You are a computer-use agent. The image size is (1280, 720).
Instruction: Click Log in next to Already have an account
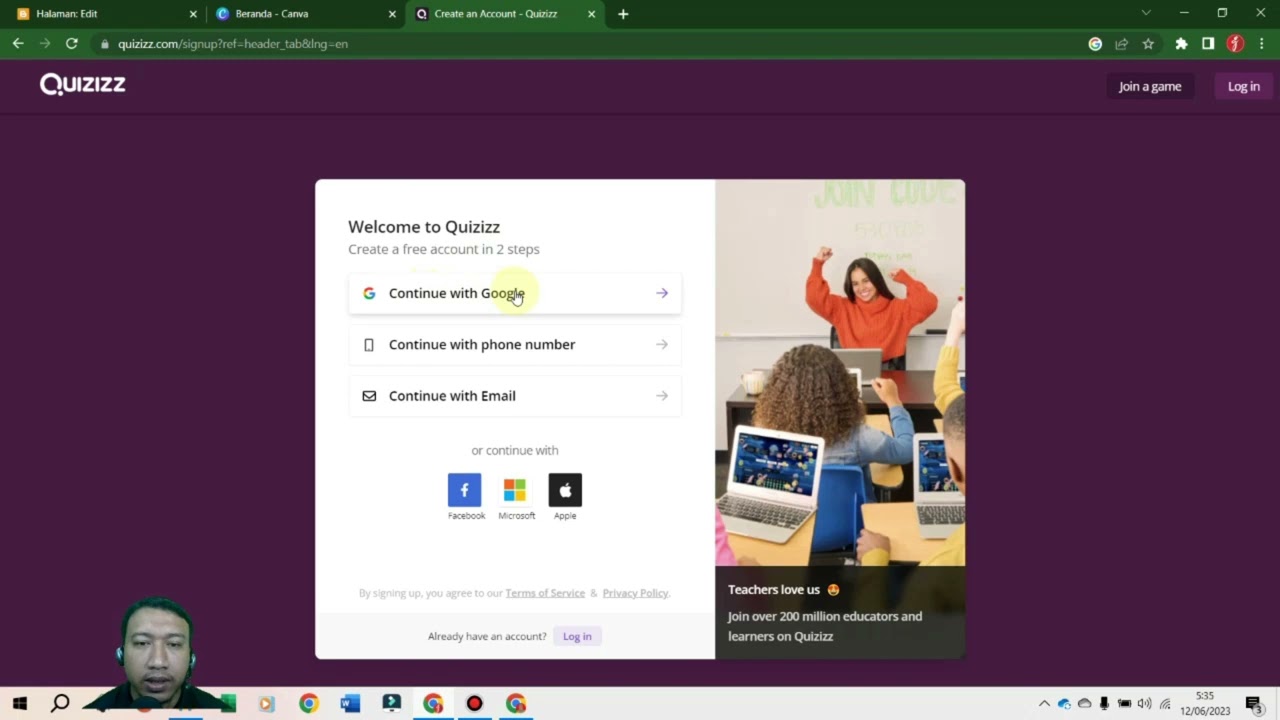[x=577, y=636]
